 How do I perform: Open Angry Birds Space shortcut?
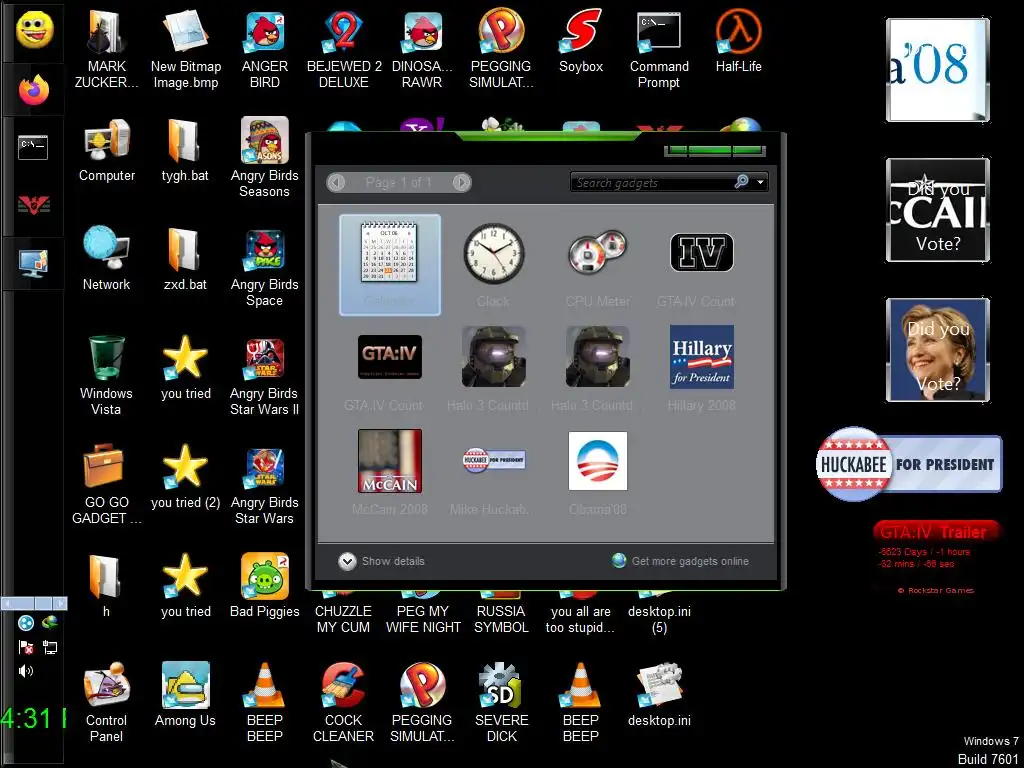tap(264, 267)
